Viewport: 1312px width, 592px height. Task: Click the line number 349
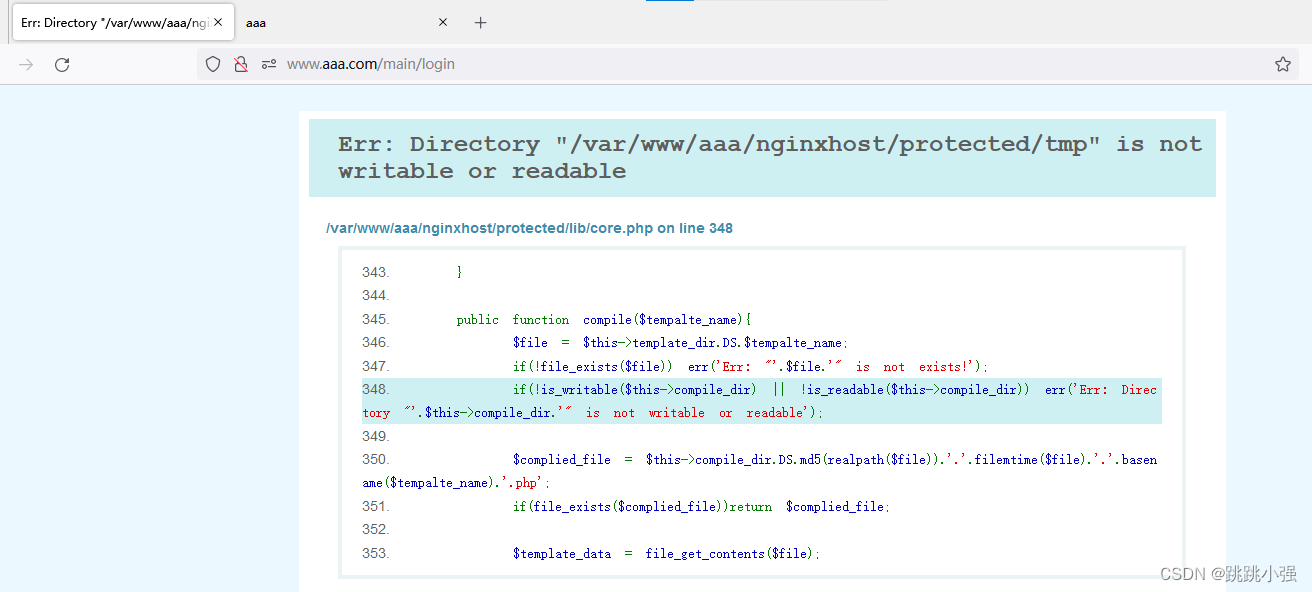pos(376,437)
